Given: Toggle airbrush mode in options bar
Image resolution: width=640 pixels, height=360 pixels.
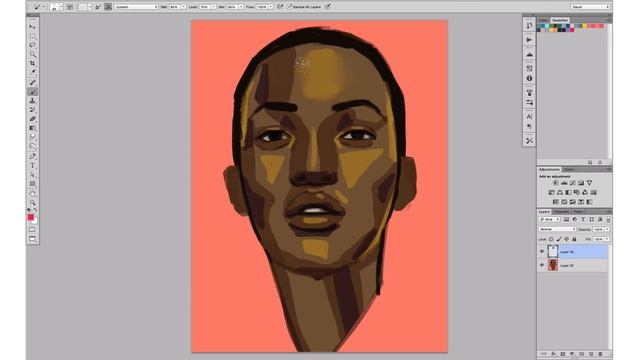Looking at the screenshot, I should click(280, 7).
